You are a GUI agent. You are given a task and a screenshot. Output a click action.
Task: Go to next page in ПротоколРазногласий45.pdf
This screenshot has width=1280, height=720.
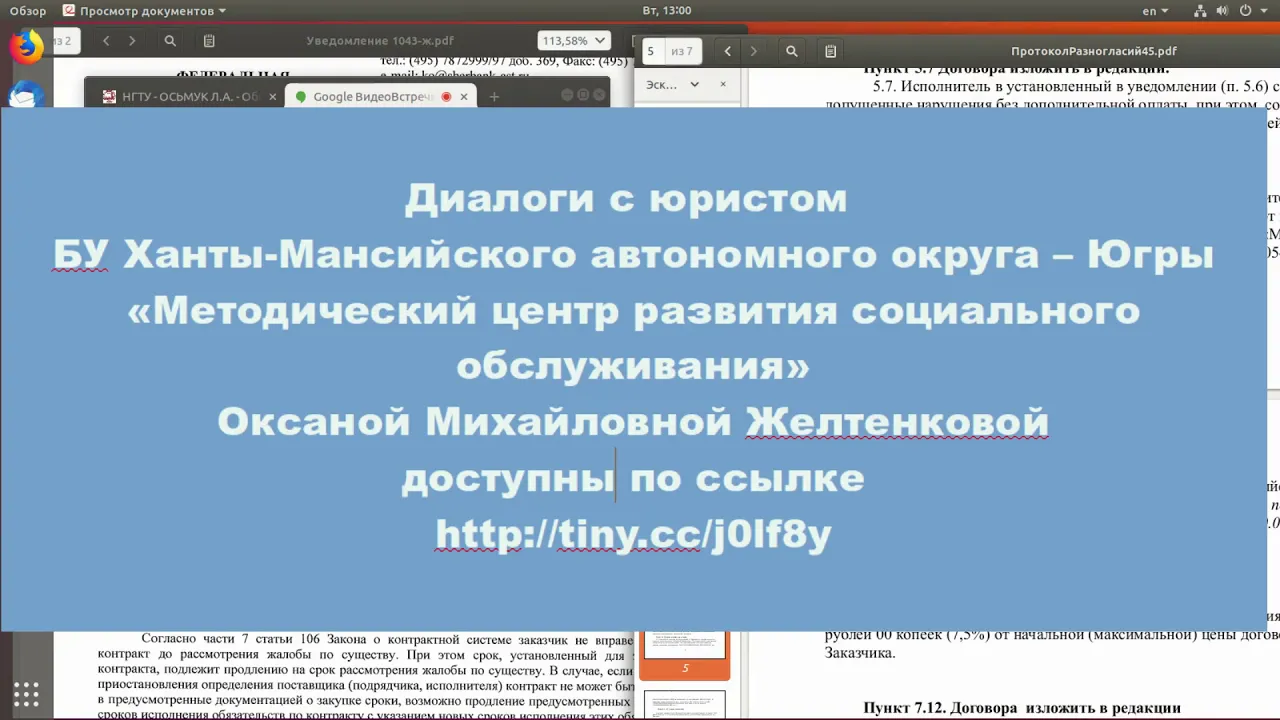pyautogui.click(x=754, y=51)
